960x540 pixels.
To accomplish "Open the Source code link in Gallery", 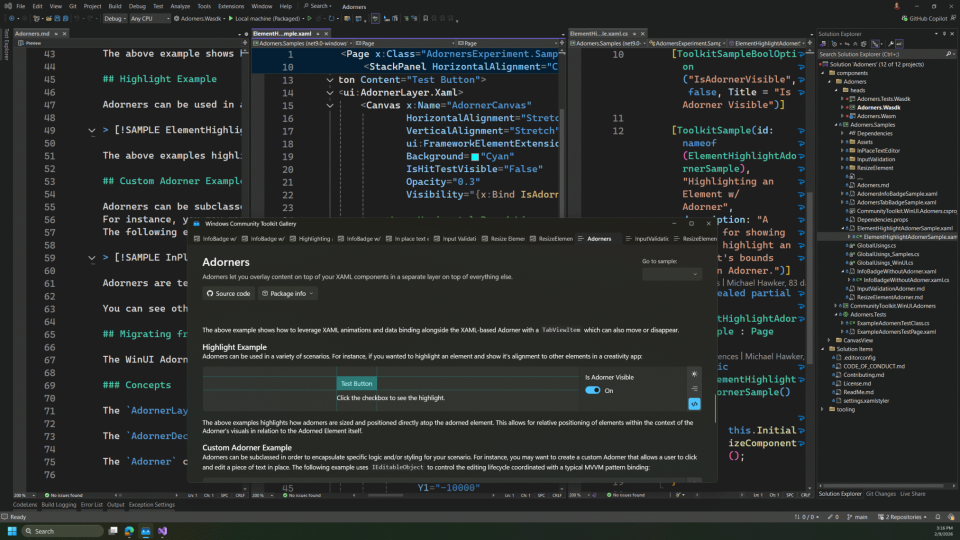I will coord(228,293).
